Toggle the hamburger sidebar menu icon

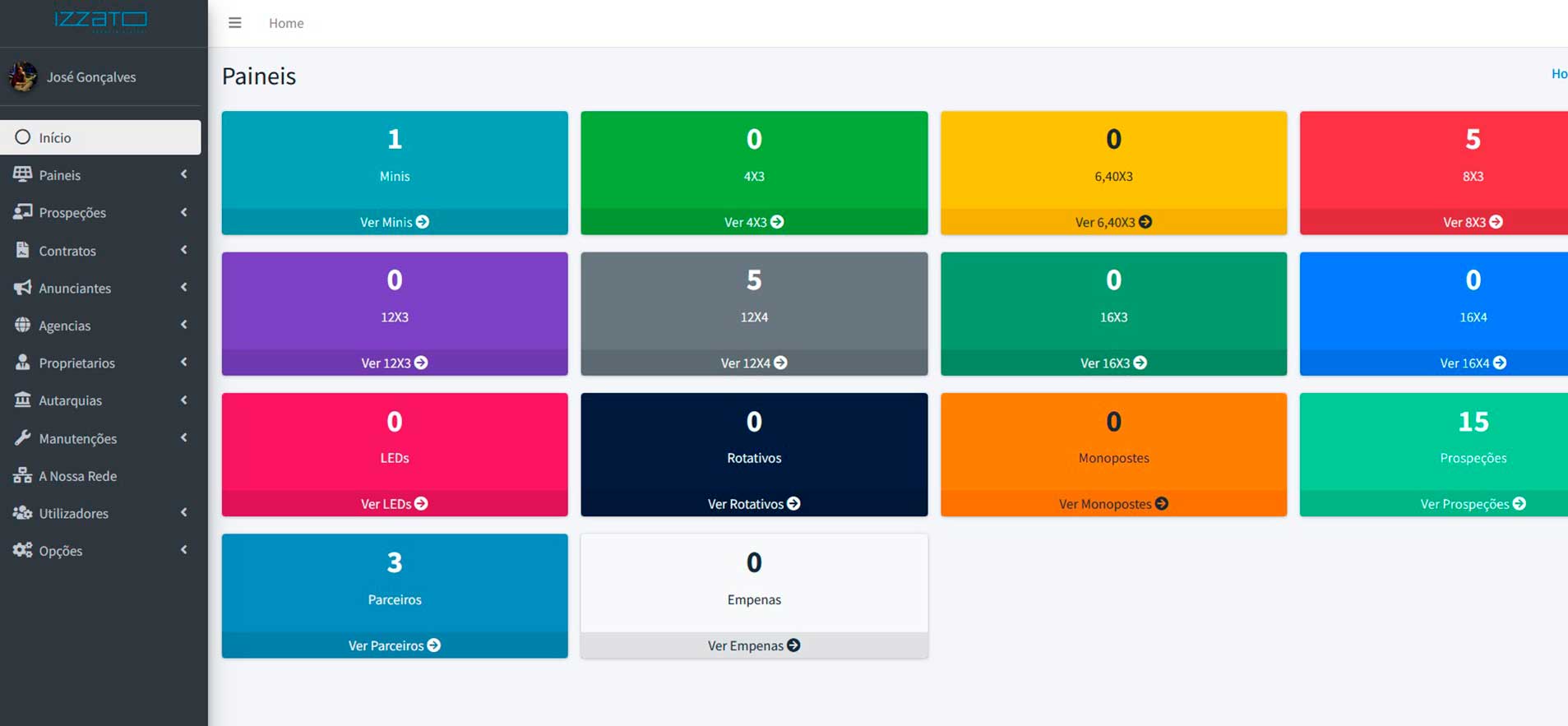coord(234,23)
